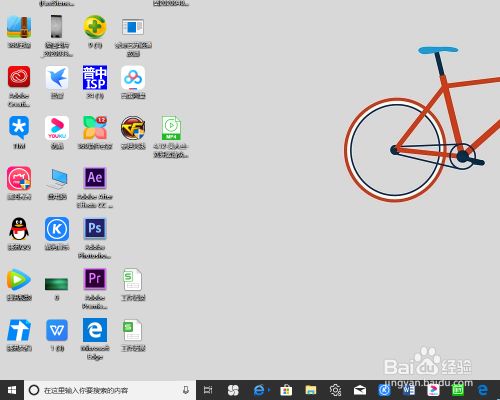Image resolution: width=500 pixels, height=400 pixels.
Task: Open the Windows Start menu
Action: click(12, 390)
